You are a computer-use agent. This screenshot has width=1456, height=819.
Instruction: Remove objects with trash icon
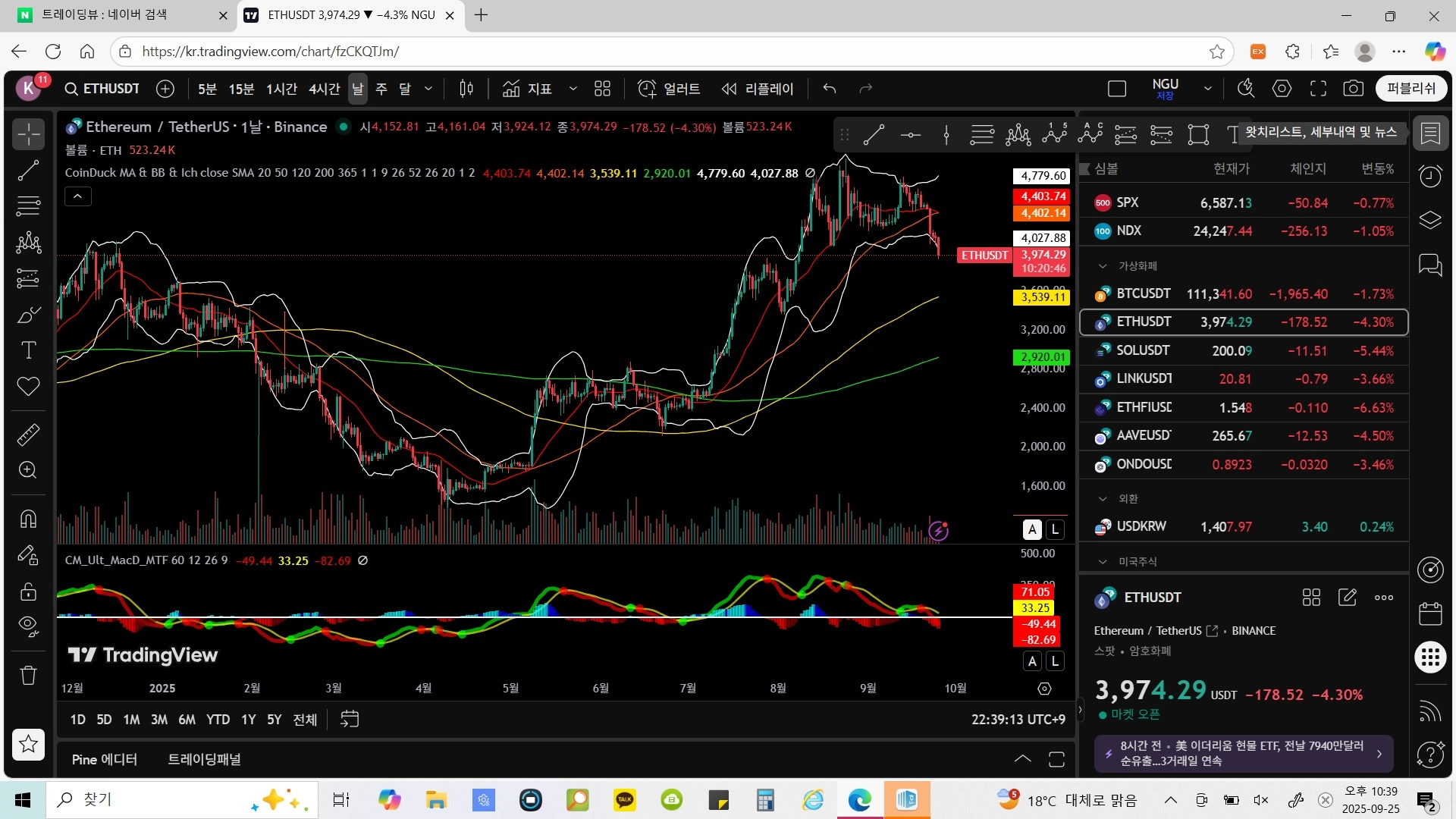(x=29, y=675)
